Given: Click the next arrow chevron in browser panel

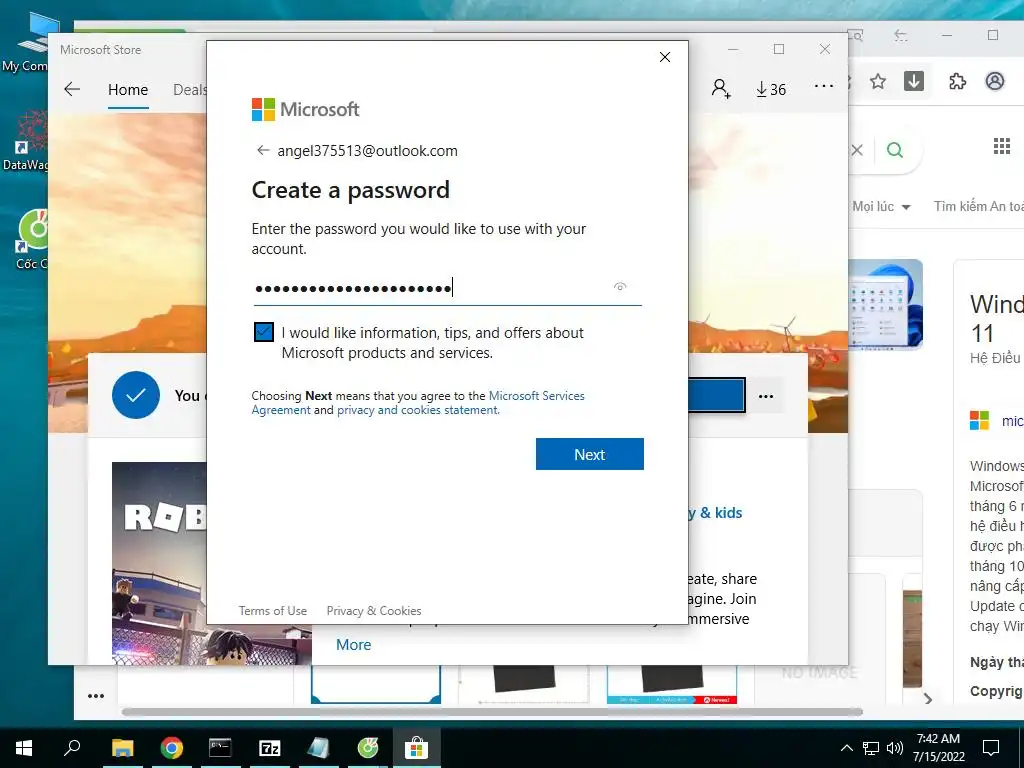Looking at the screenshot, I should coord(928,699).
